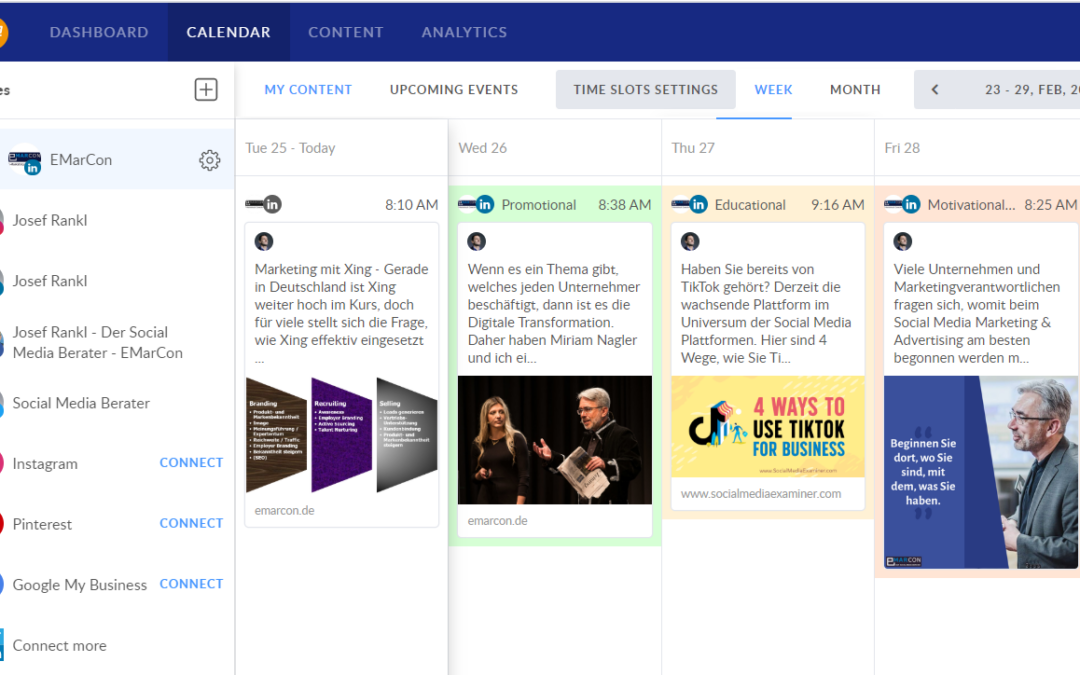Click the 'Wed 26' day header
This screenshot has width=1080, height=675.
[483, 148]
